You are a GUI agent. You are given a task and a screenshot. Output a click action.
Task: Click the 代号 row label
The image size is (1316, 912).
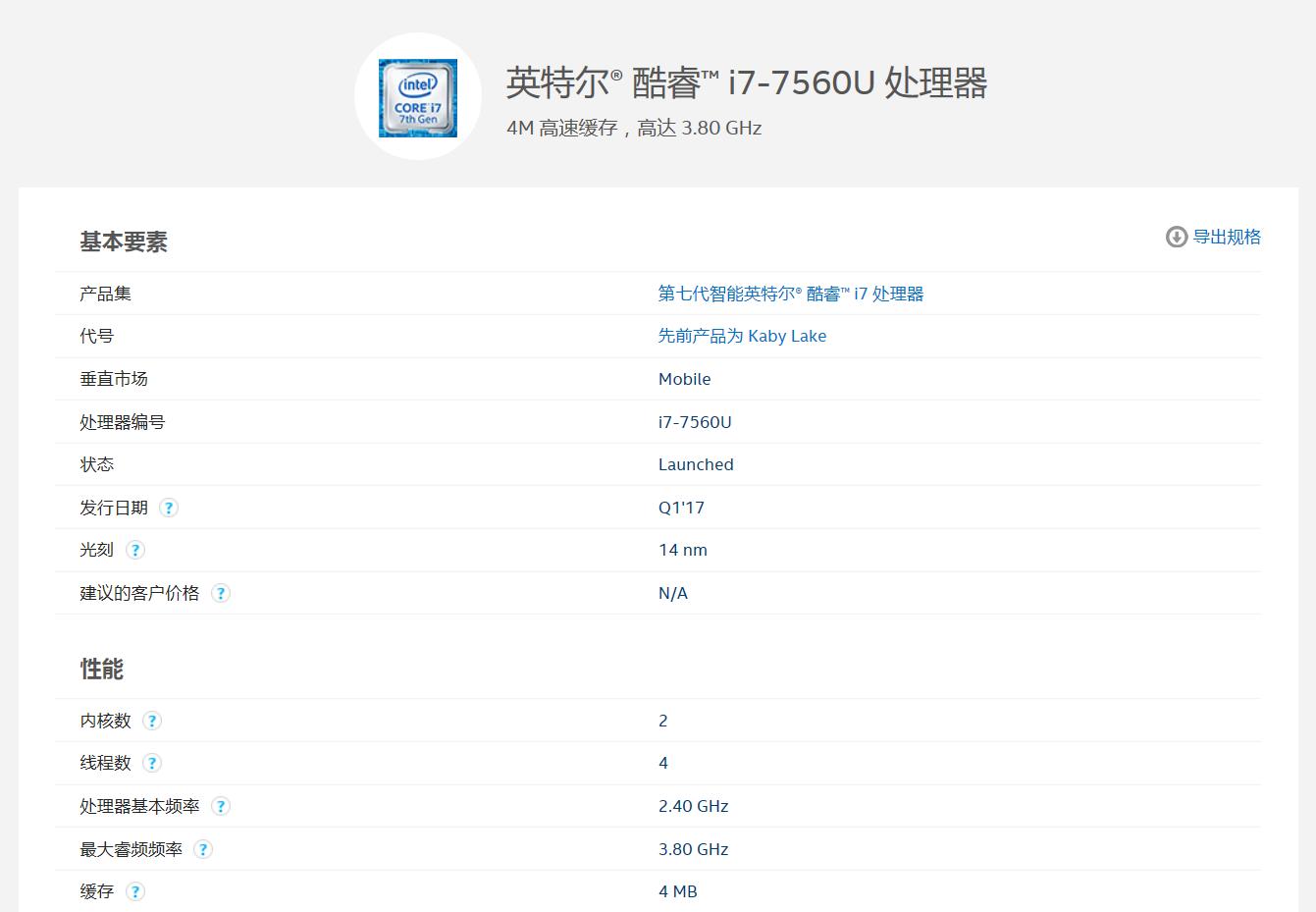[97, 336]
